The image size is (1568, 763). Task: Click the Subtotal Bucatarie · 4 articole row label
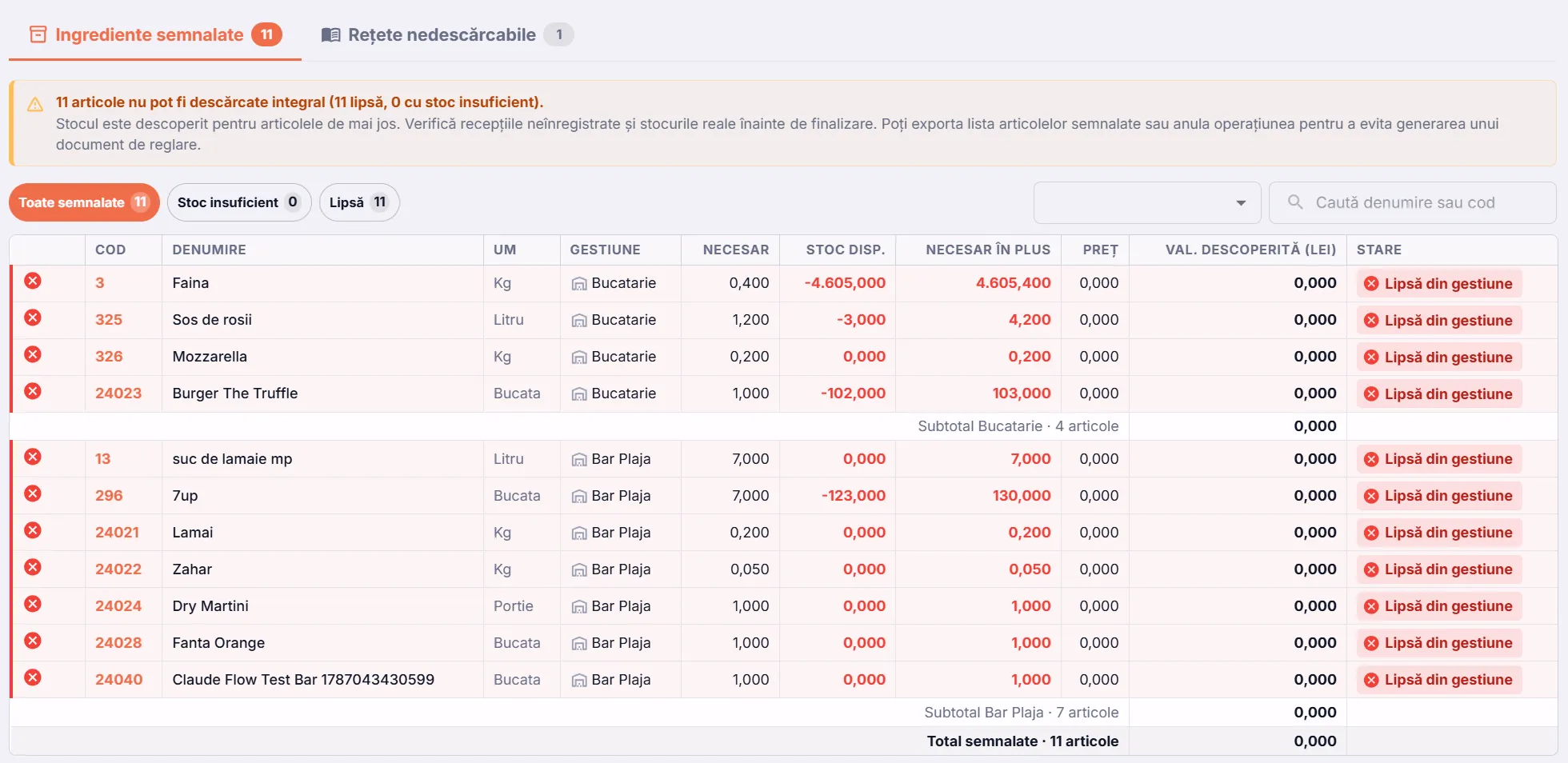click(x=1018, y=426)
